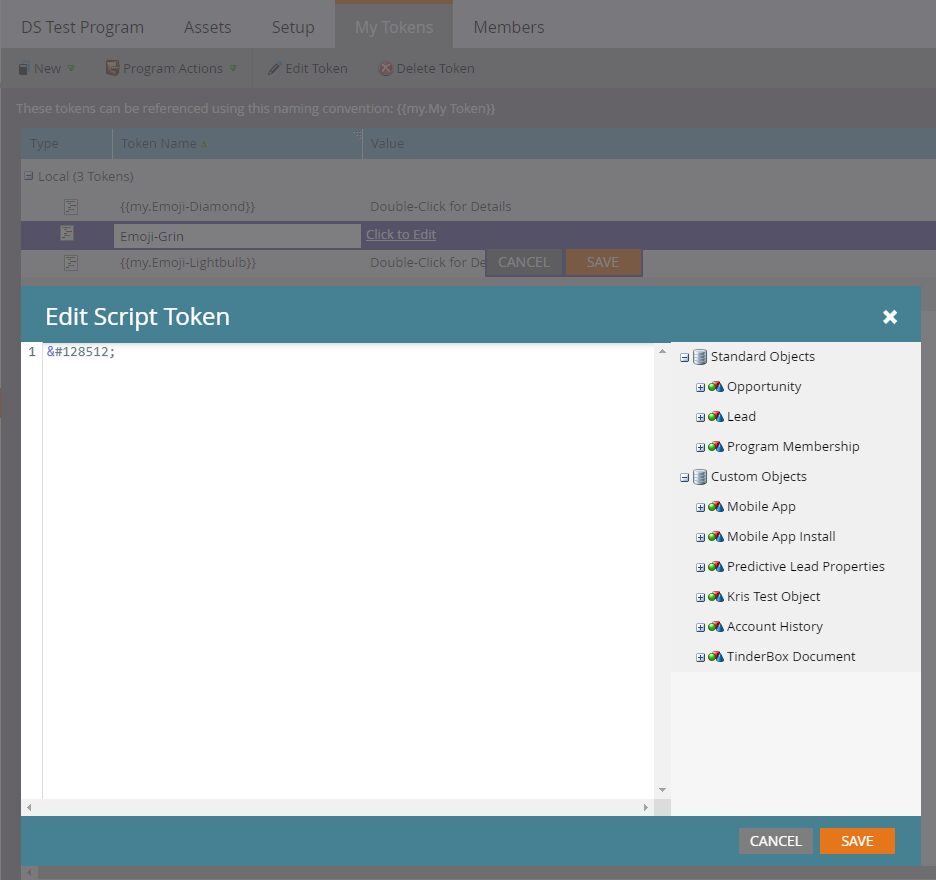Click the Lead object icon
The image size is (936, 880).
[x=715, y=417]
